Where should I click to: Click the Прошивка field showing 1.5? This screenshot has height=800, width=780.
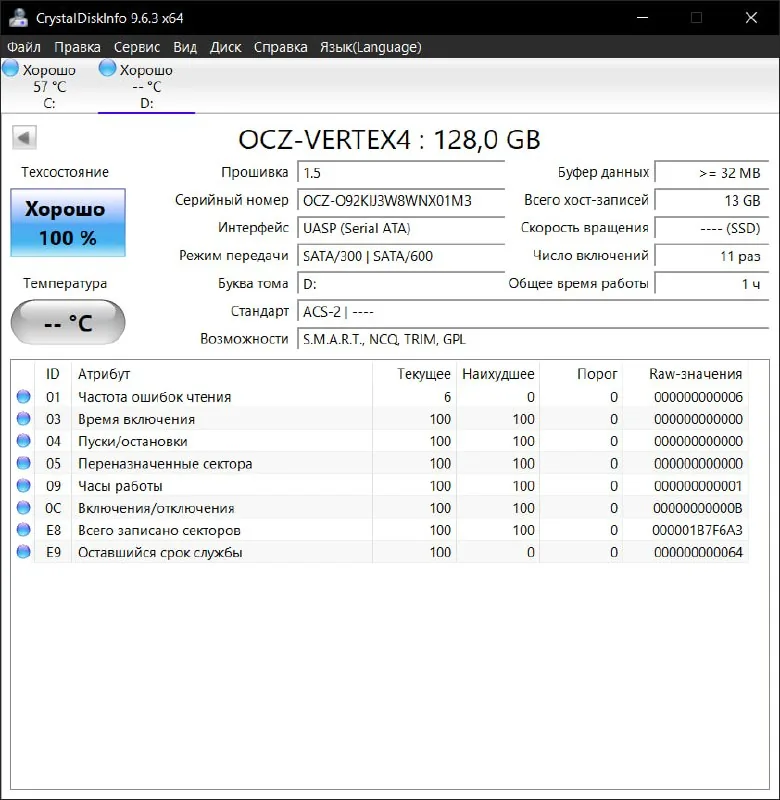pyautogui.click(x=401, y=173)
